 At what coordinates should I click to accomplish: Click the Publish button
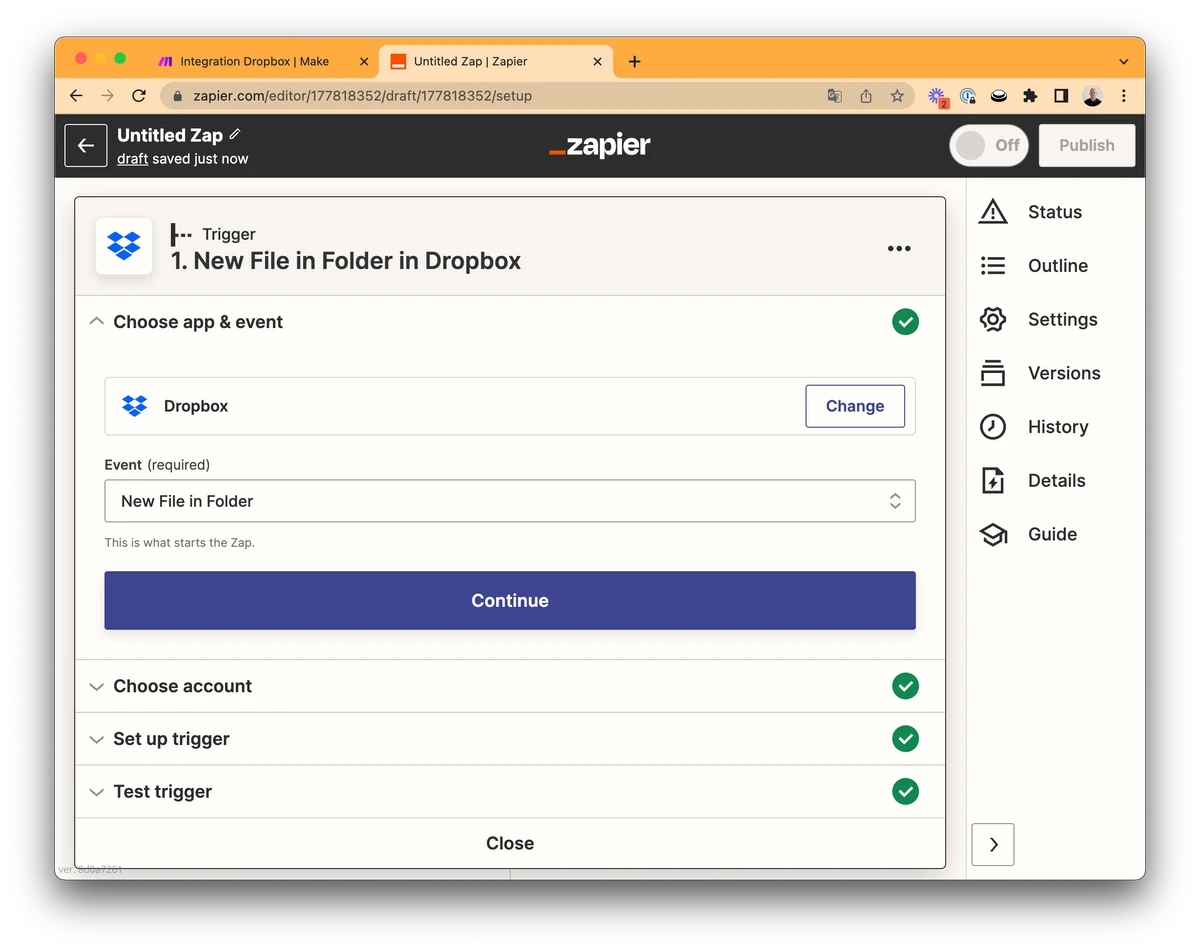[1087, 145]
